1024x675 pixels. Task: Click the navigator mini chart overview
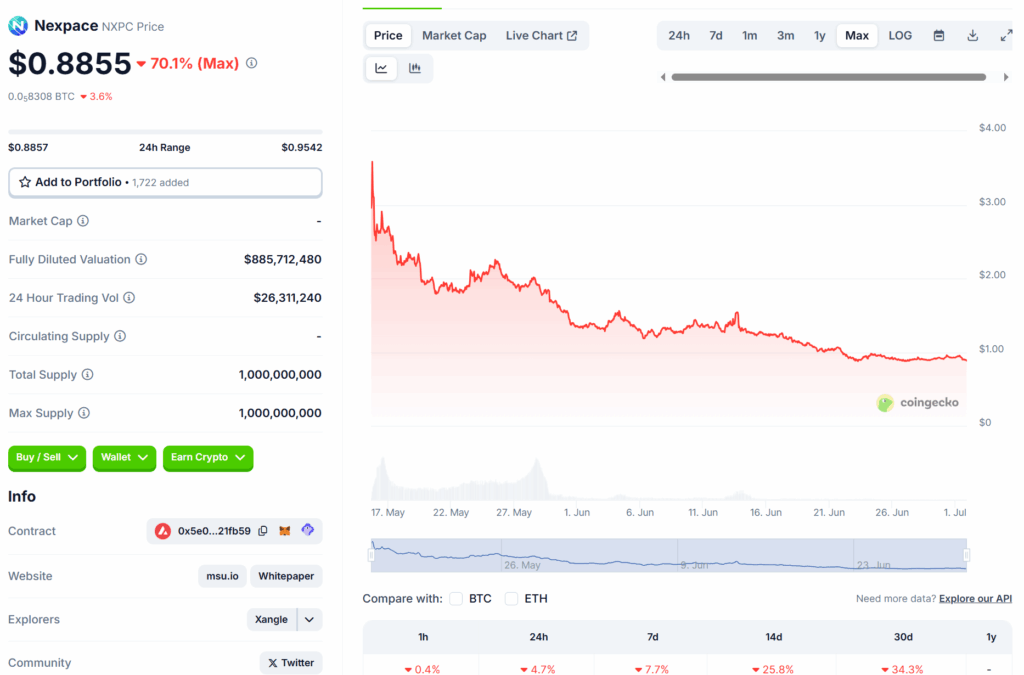pyautogui.click(x=669, y=555)
